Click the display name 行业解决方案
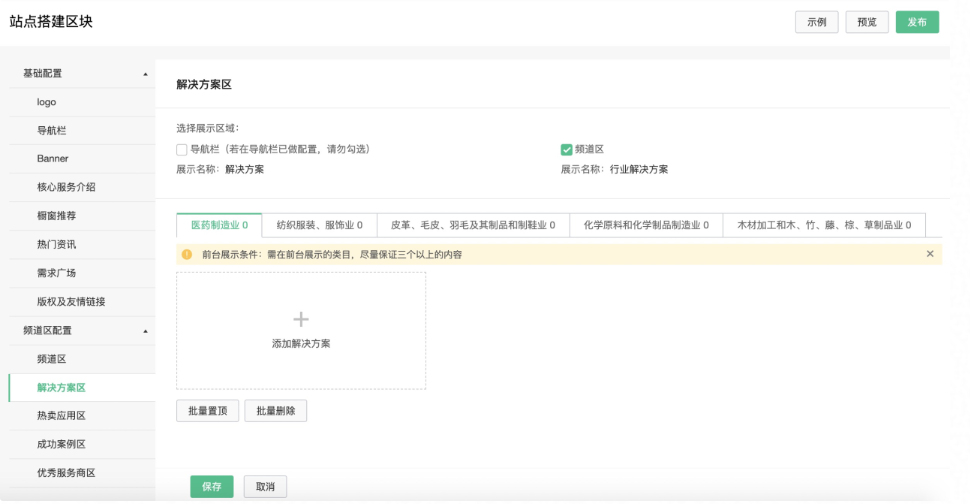Screen dimensions: 970x504 point(639,169)
